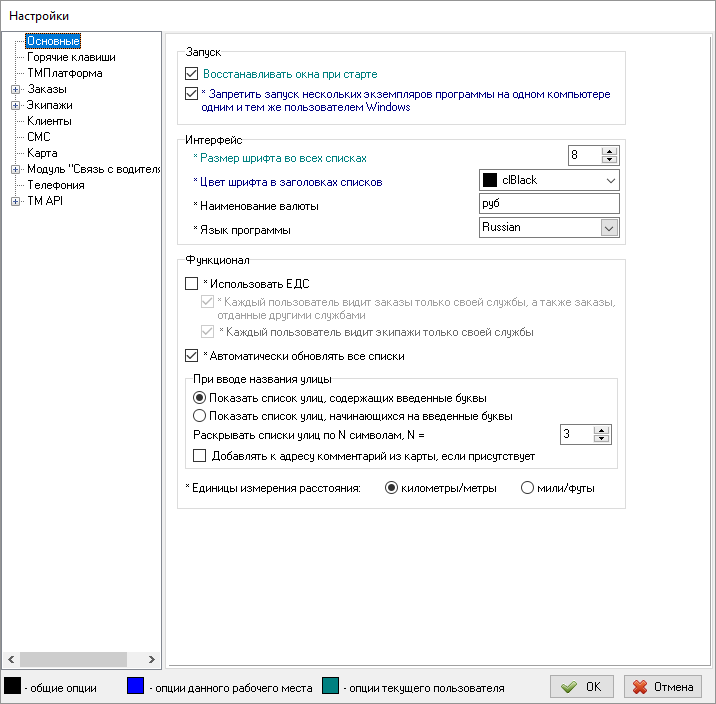Screen dimensions: 716x704
Task: Select 'мили/футы' distance units
Action: (x=527, y=488)
